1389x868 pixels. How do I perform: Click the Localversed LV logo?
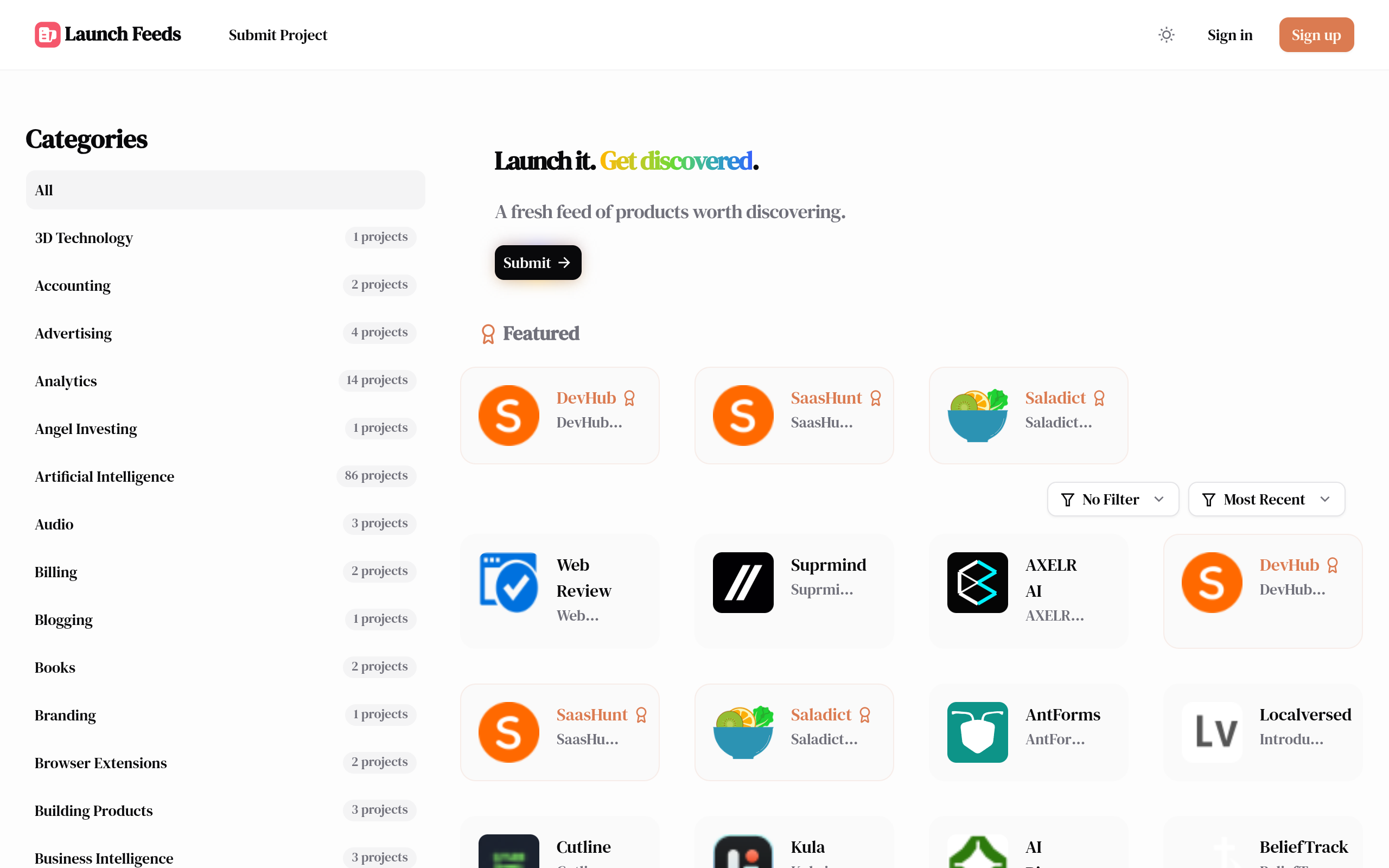(x=1212, y=732)
